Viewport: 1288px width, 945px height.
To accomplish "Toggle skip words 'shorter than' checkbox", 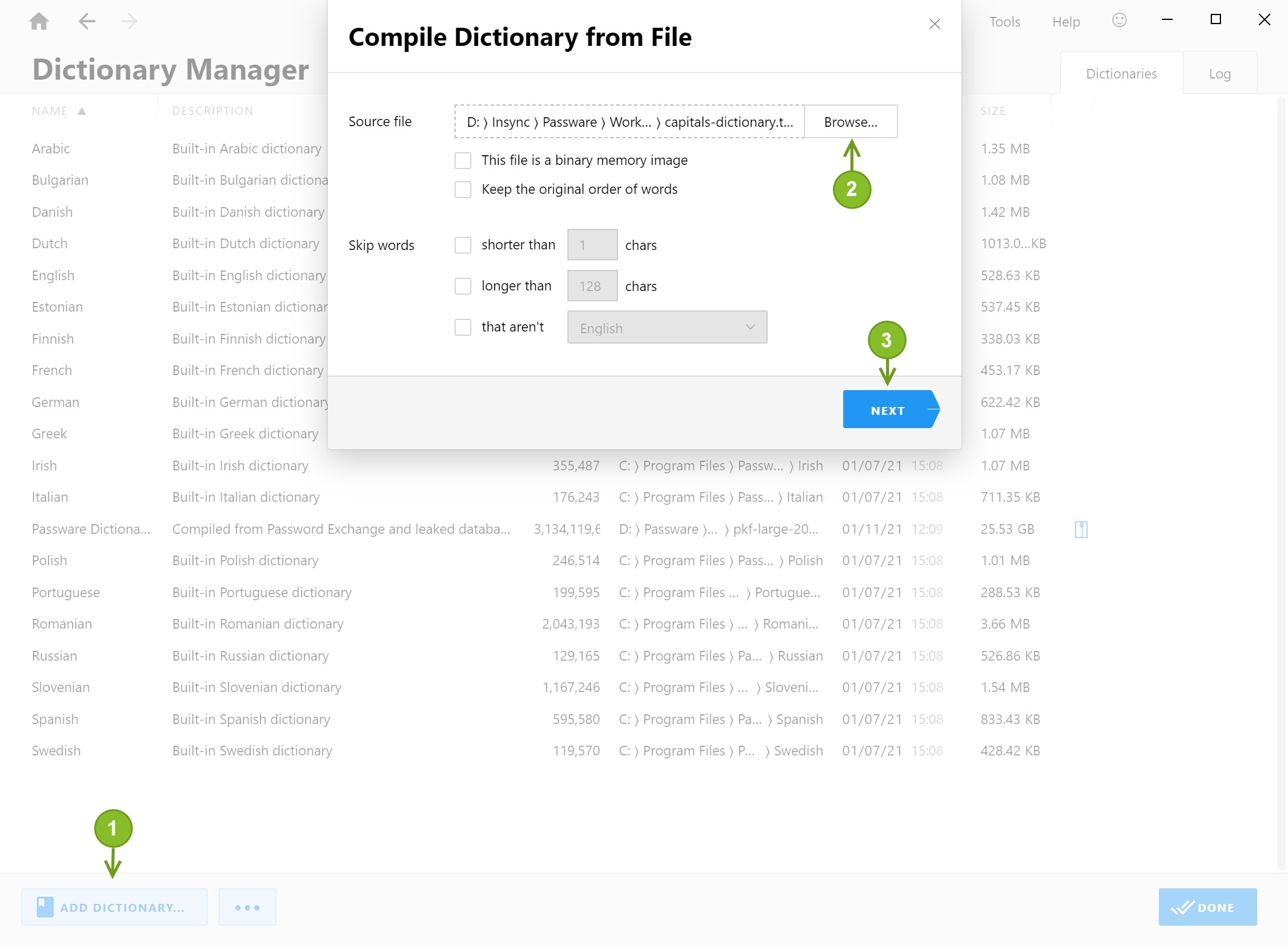I will click(x=463, y=245).
